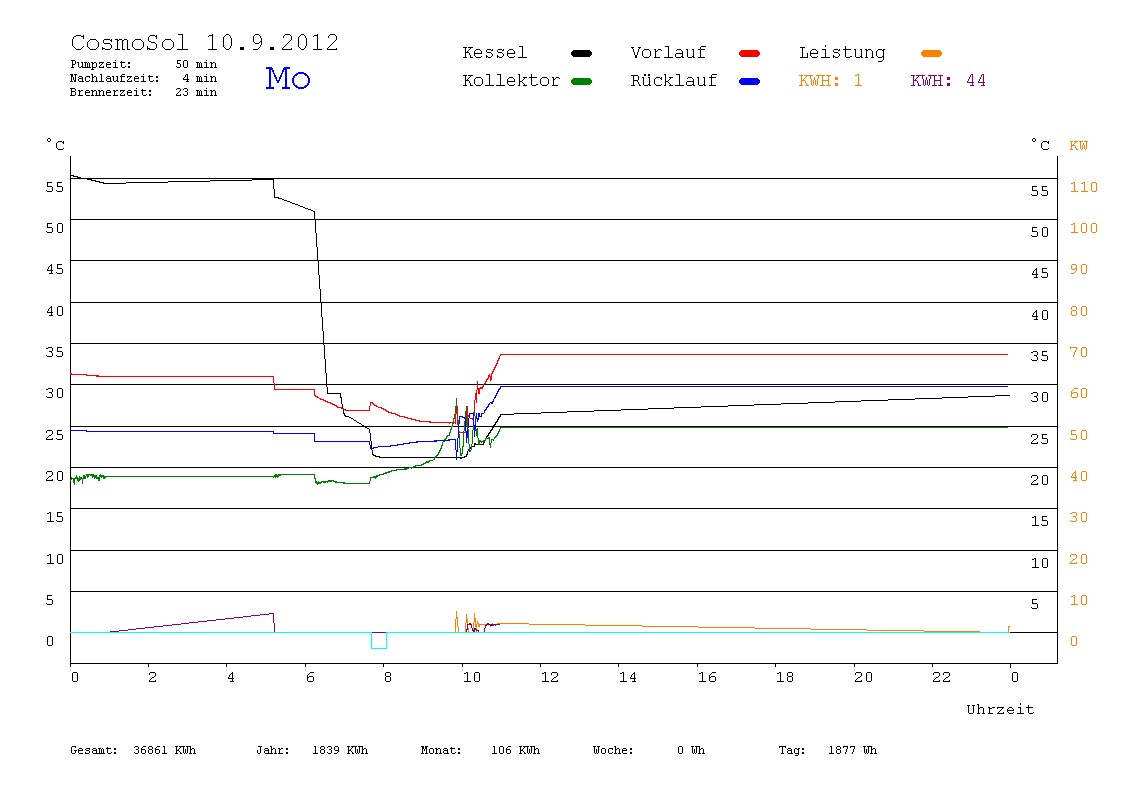1148x812 pixels.
Task: Click the Woche 0 Wh value
Action: point(691,750)
